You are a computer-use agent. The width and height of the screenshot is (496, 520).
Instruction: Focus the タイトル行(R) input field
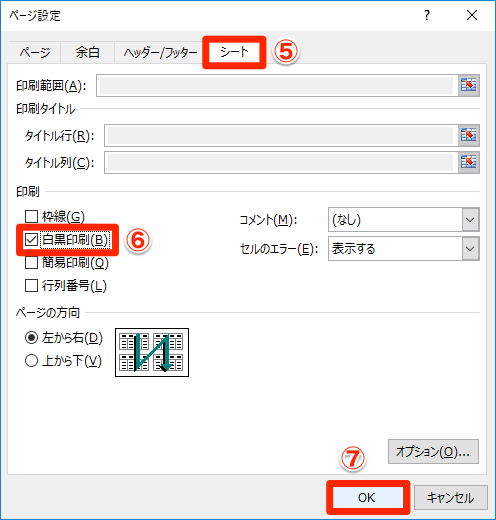pos(281,135)
